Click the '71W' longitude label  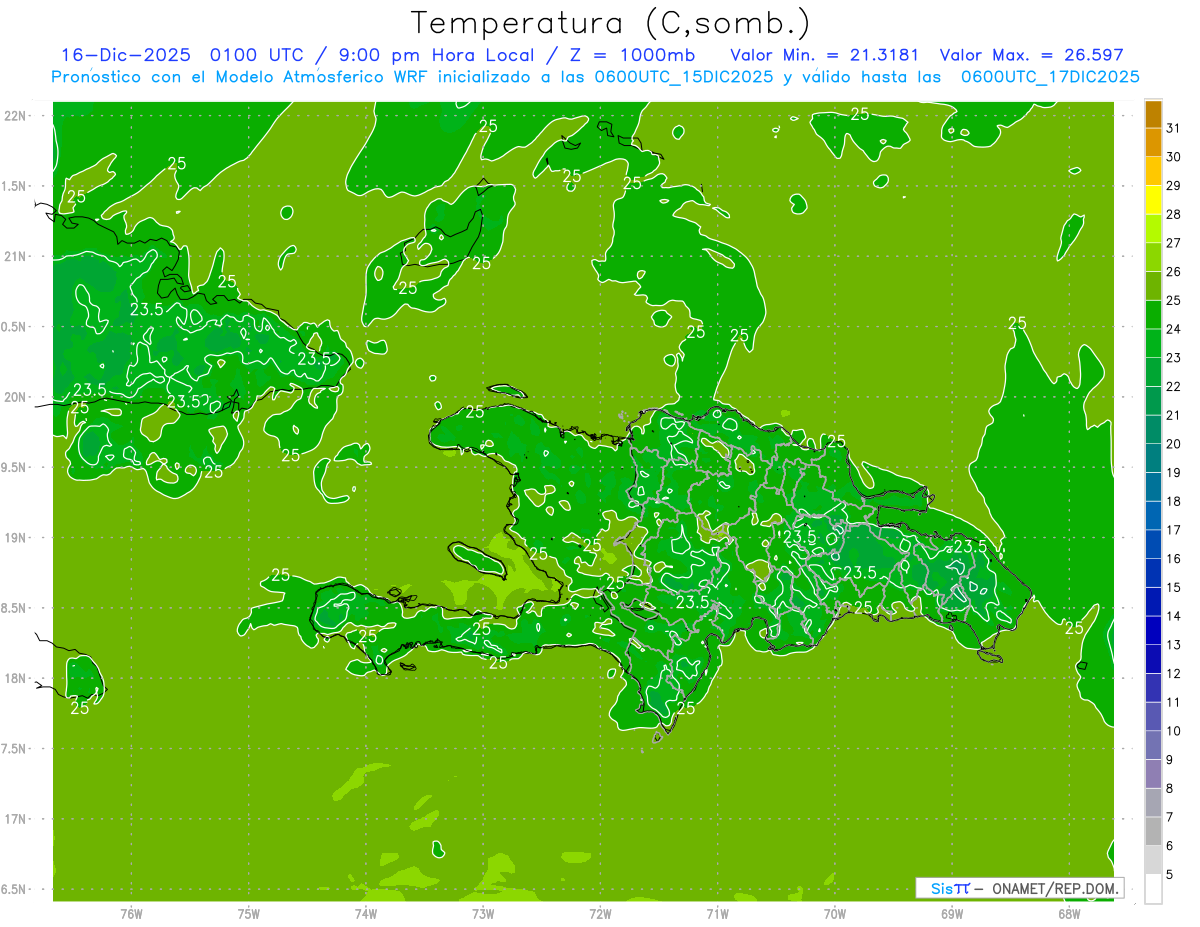(x=717, y=913)
